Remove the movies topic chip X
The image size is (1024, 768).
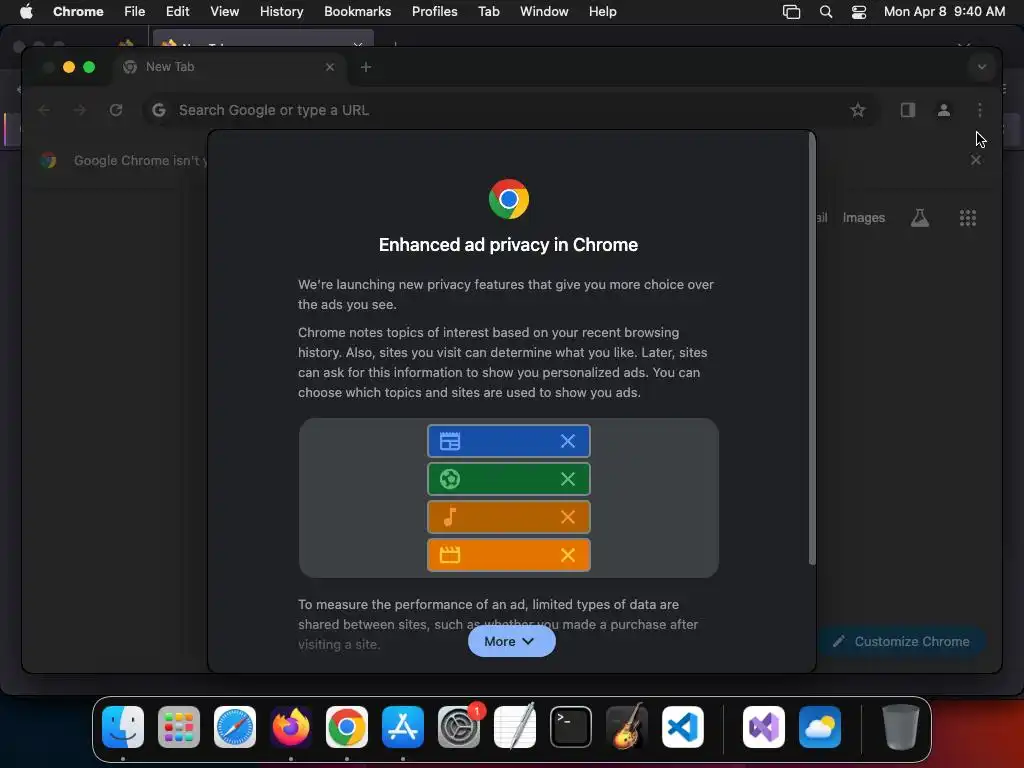coord(568,554)
